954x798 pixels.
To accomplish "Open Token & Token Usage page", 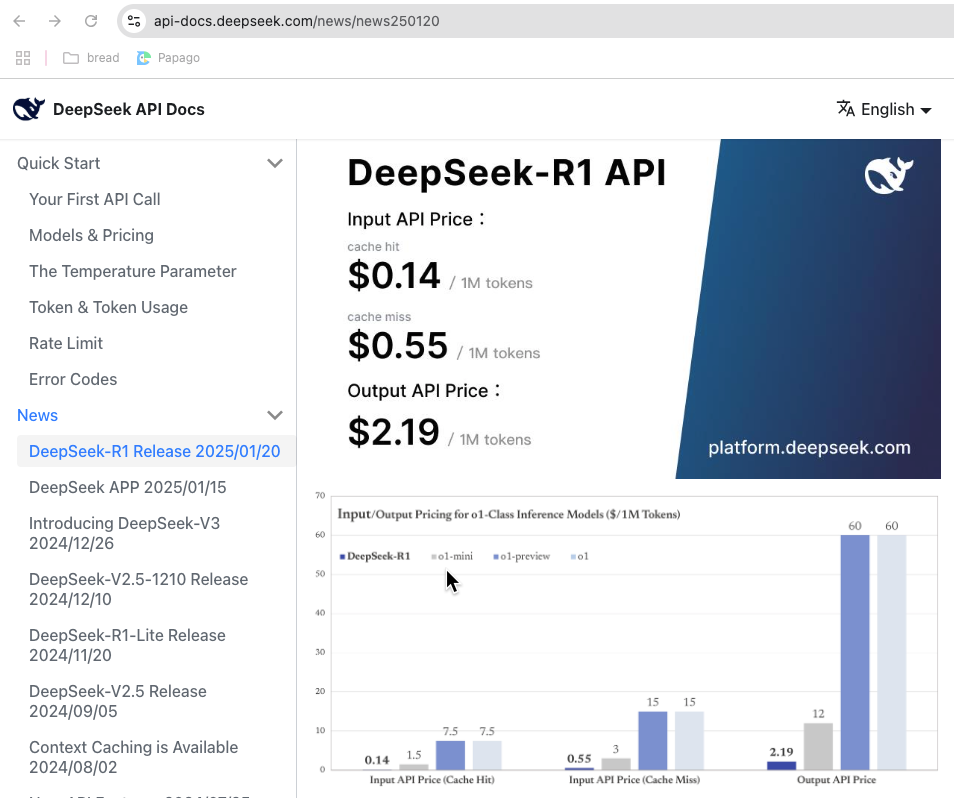I will 108,307.
